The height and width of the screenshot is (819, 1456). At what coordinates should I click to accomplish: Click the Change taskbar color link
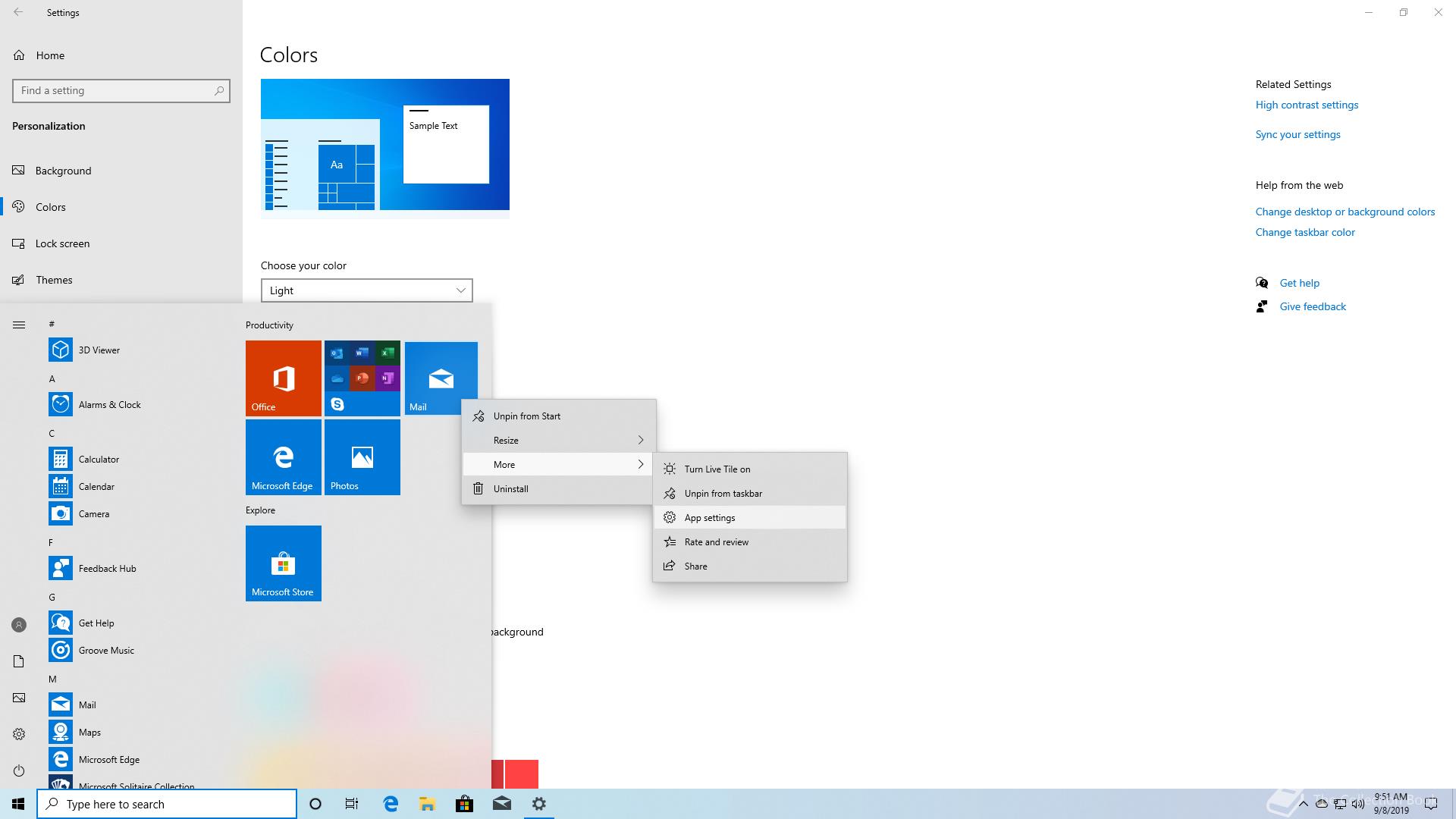[1304, 232]
